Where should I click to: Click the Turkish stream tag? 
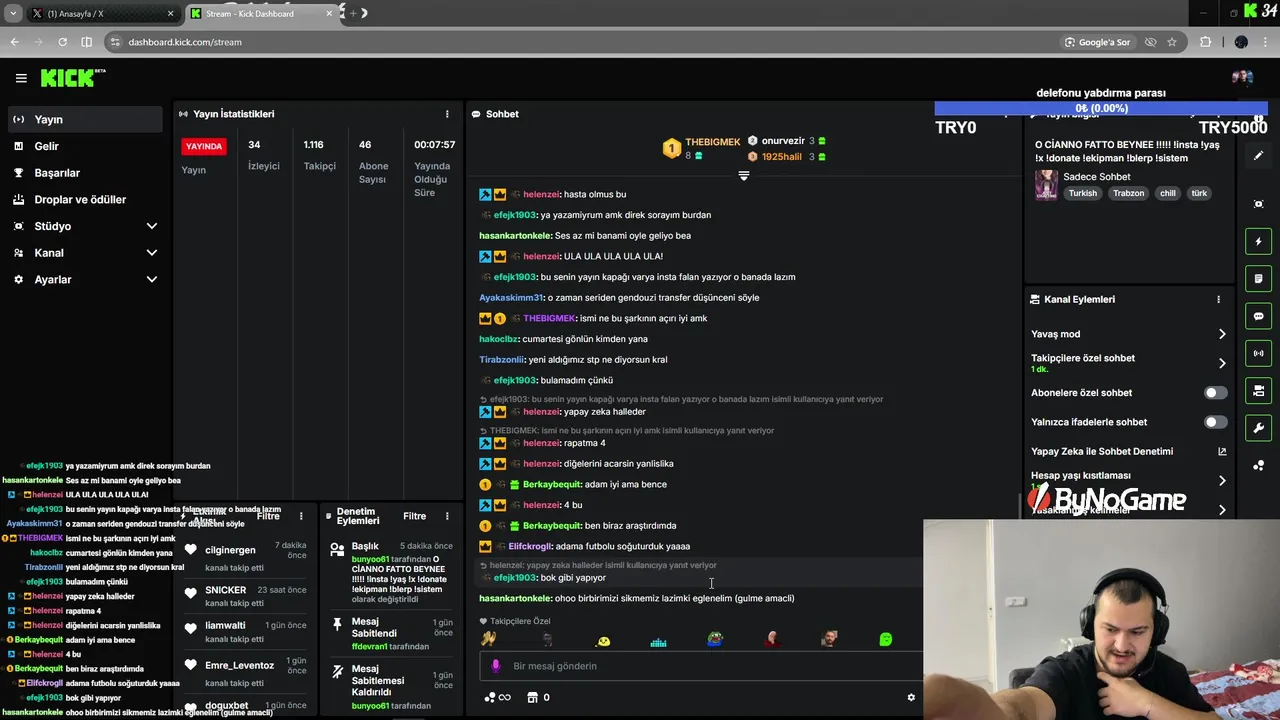click(1082, 193)
